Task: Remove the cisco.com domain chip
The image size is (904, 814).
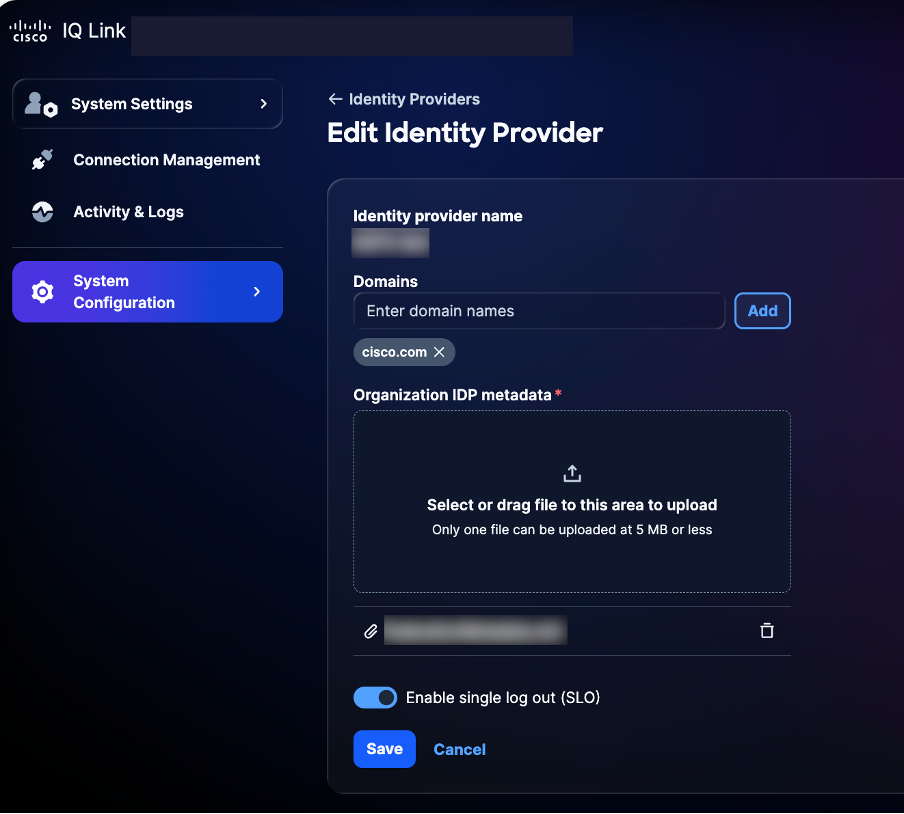Action: point(439,352)
